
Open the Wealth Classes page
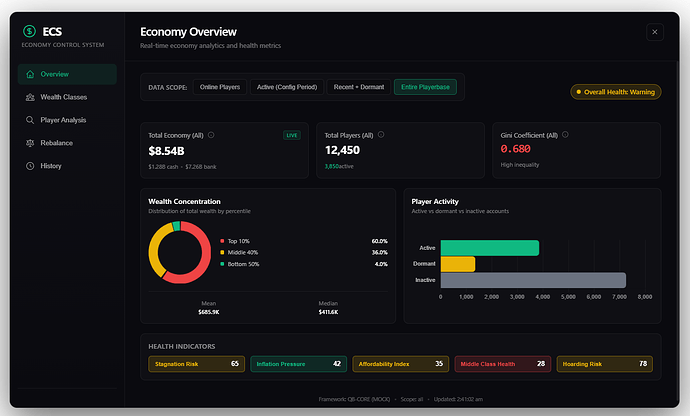pyautogui.click(x=66, y=97)
